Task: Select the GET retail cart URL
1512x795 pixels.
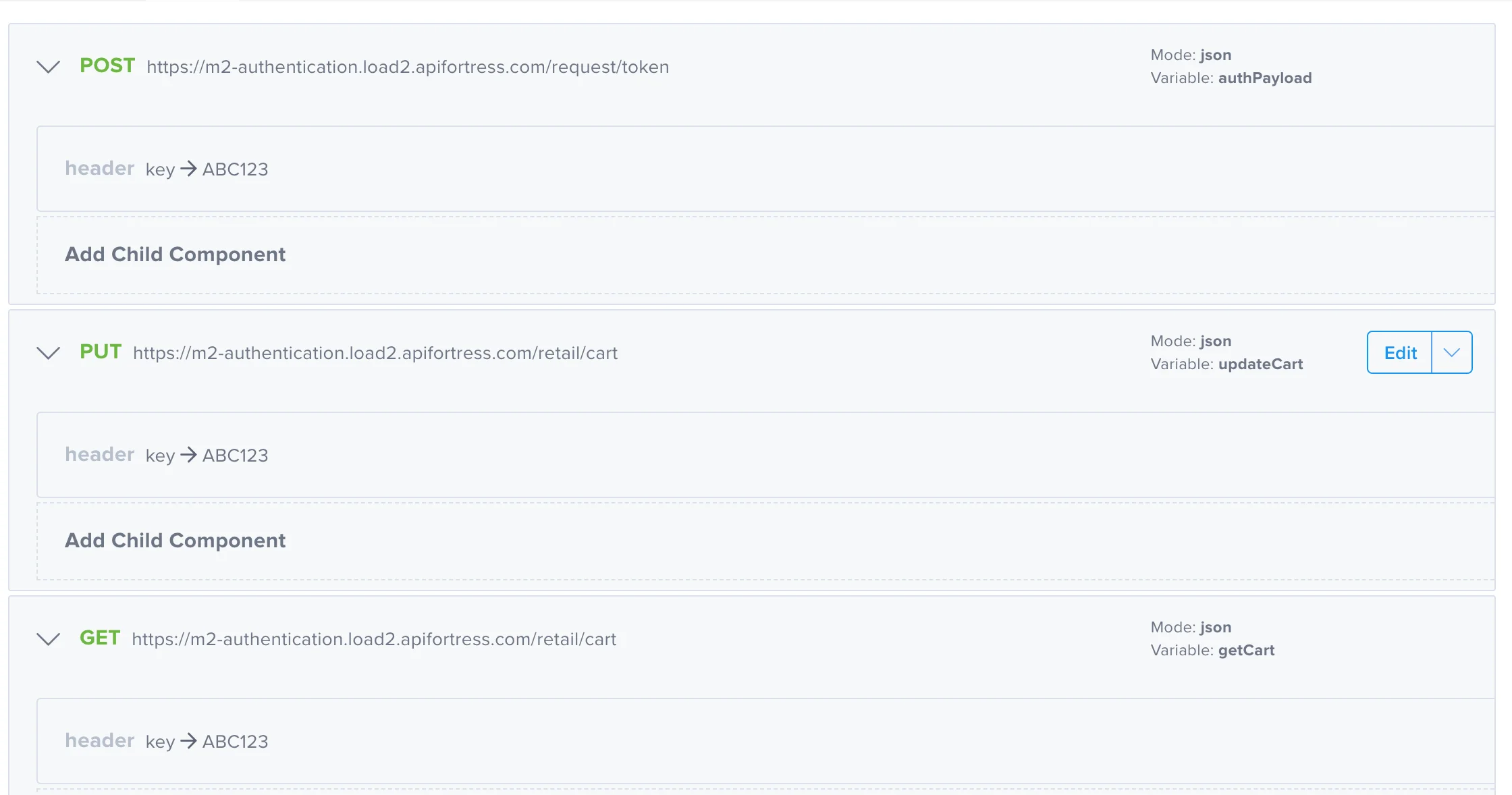Action: pyautogui.click(x=374, y=639)
